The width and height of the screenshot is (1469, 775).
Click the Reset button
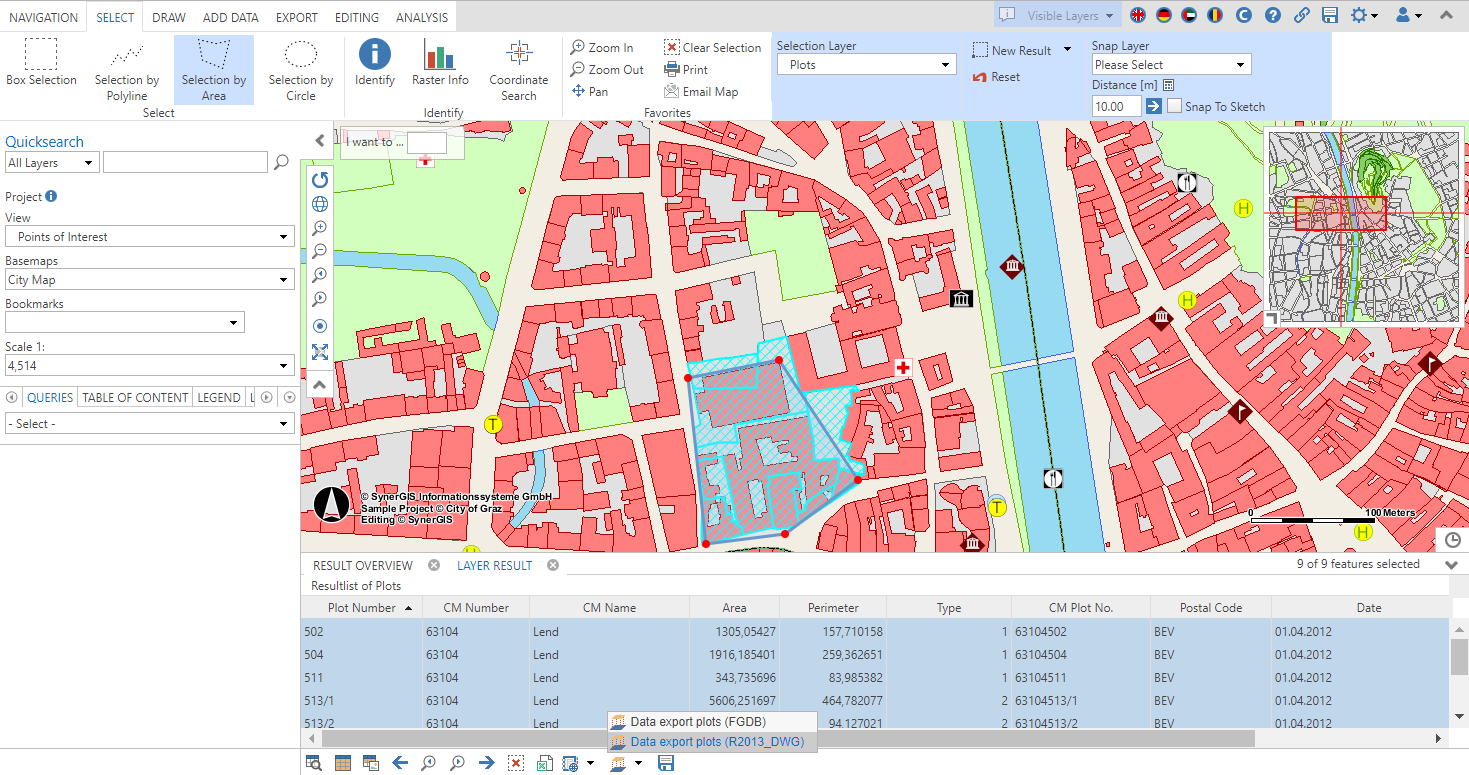point(997,75)
